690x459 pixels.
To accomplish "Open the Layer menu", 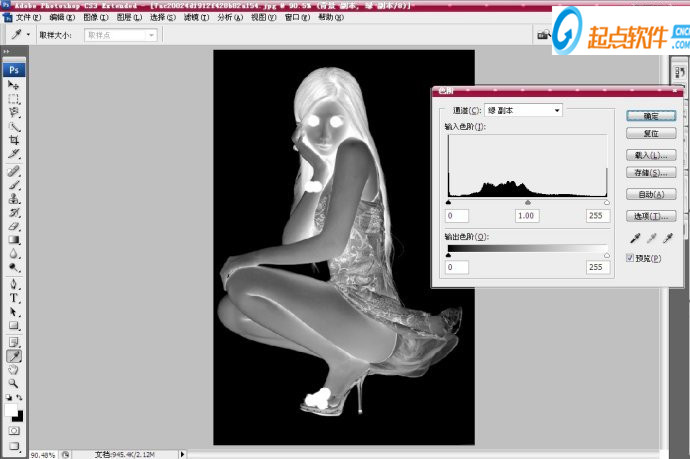I will coord(129,17).
